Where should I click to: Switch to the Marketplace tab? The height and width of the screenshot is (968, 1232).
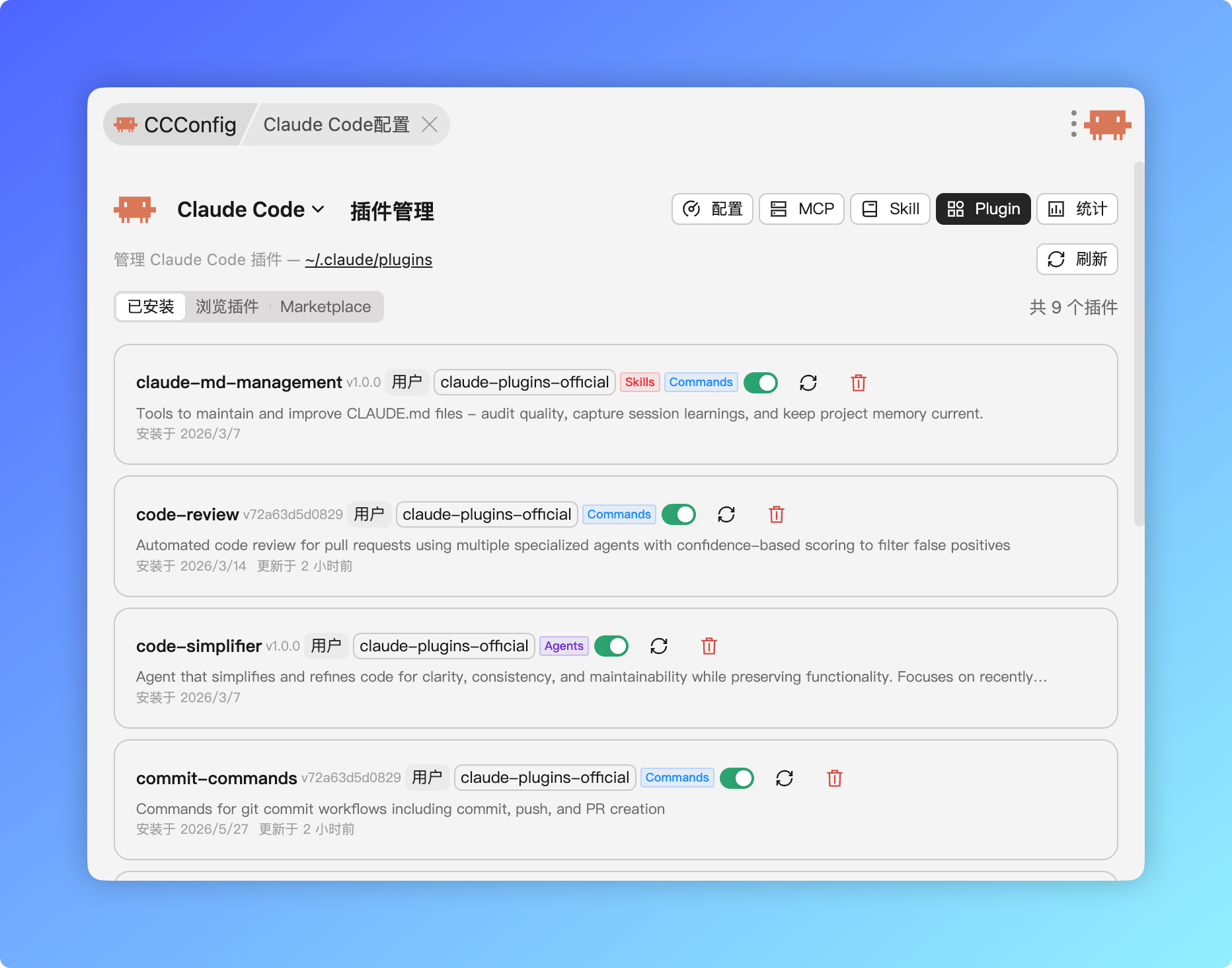pyautogui.click(x=325, y=307)
